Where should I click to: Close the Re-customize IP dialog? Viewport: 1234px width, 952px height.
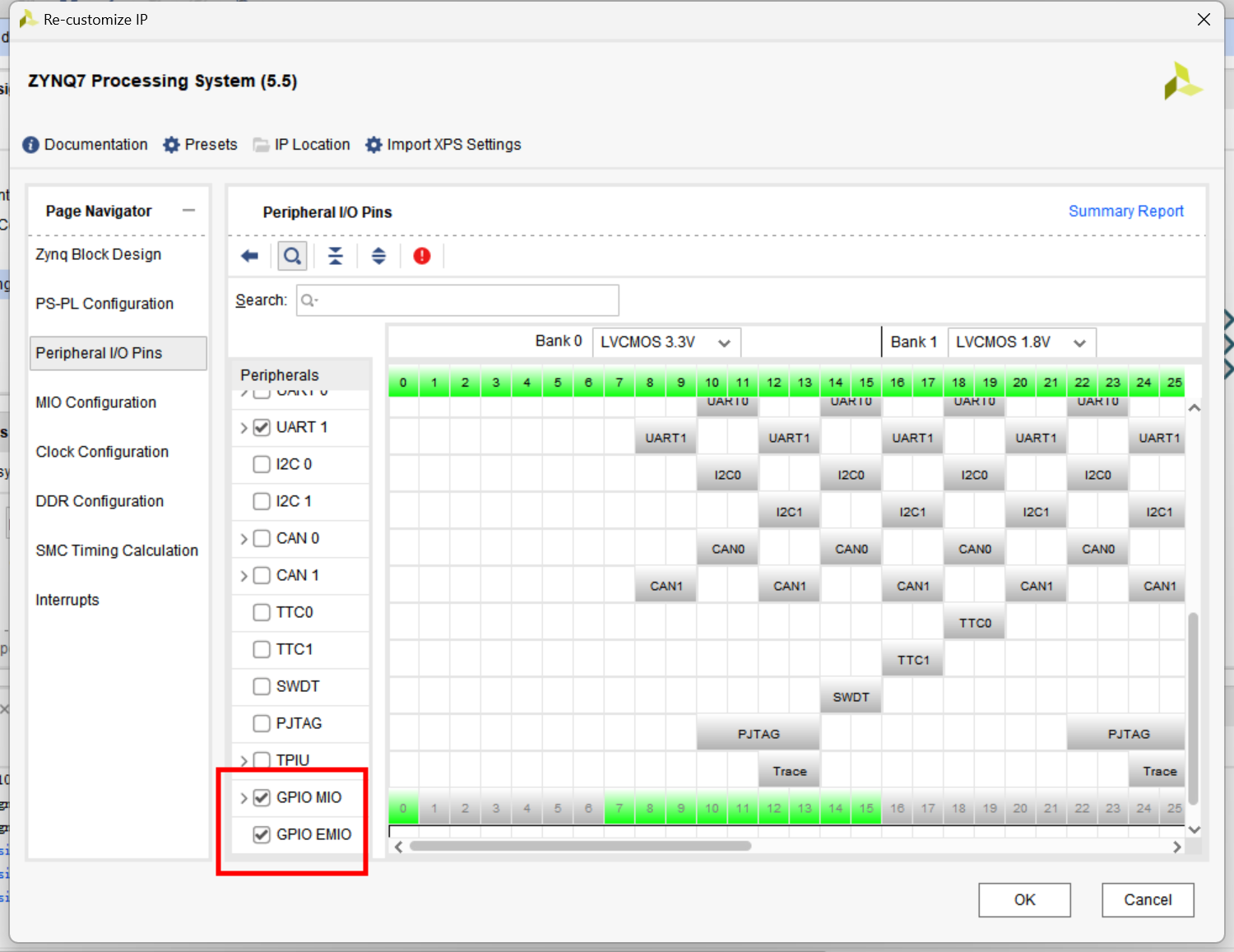[x=1204, y=19]
